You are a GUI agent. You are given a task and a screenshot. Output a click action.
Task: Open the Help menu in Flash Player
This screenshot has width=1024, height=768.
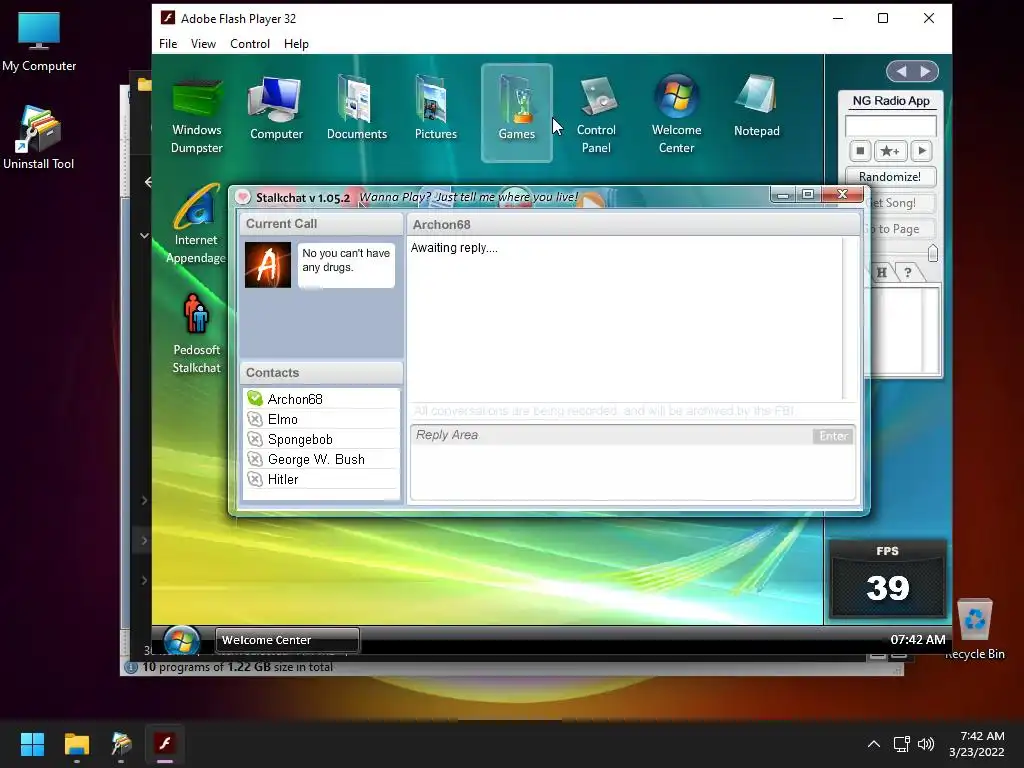point(296,44)
